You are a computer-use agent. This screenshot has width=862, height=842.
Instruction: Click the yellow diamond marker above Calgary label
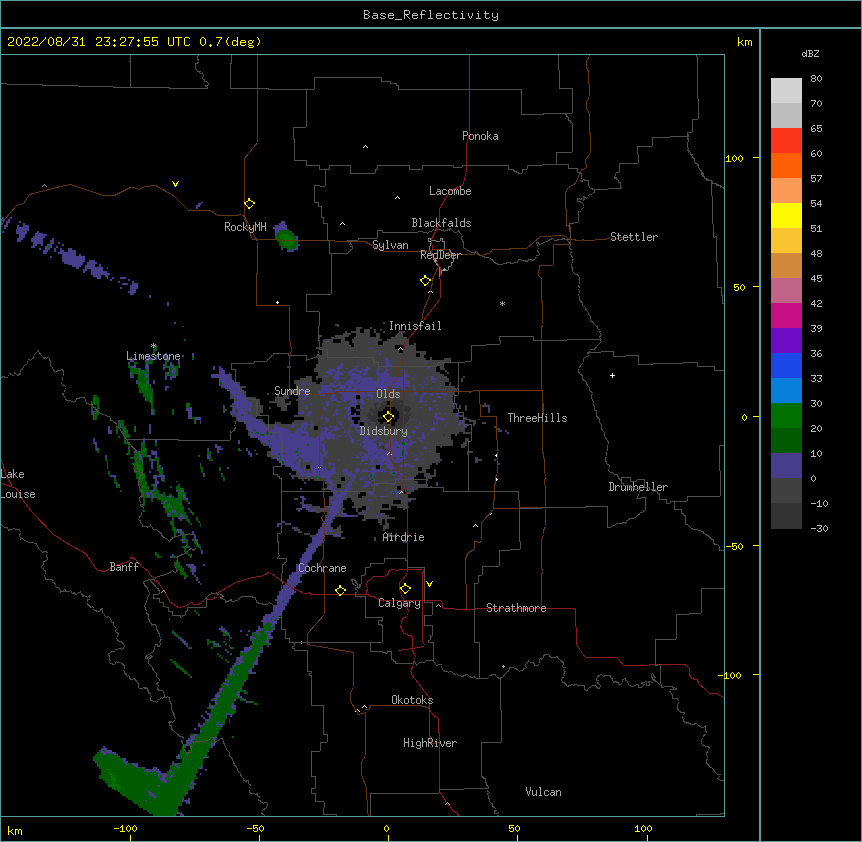pyautogui.click(x=405, y=589)
